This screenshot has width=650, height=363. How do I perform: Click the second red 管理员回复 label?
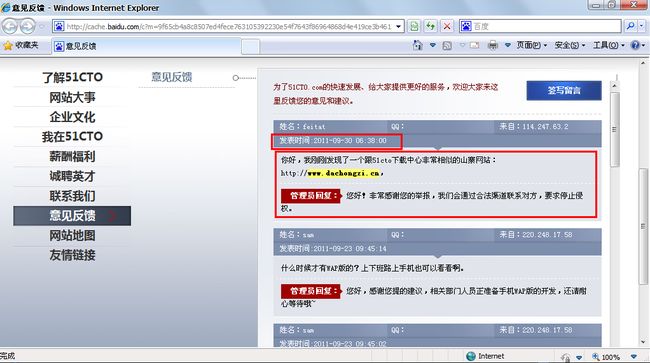[310, 291]
